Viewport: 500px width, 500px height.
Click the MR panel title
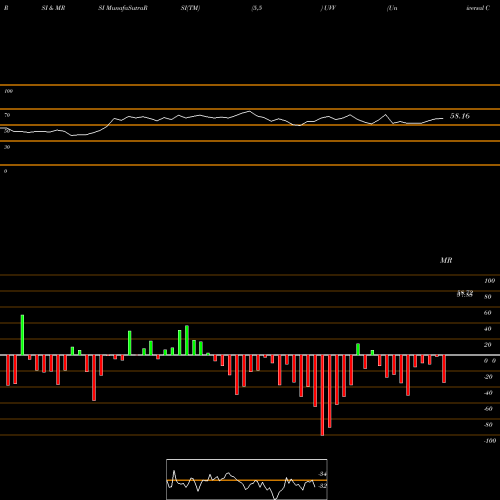point(446,260)
